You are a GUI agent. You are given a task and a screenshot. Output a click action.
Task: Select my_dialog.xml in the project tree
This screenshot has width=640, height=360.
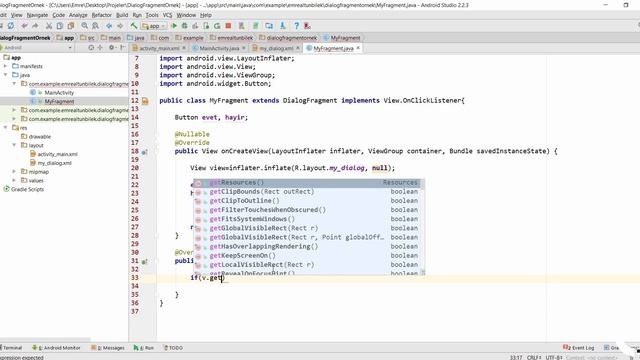[x=55, y=163]
